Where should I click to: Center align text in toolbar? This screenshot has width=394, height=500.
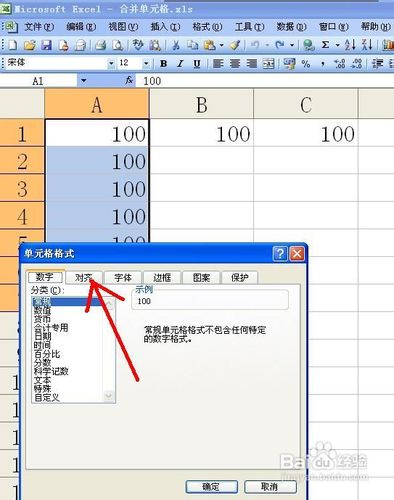(x=235, y=63)
